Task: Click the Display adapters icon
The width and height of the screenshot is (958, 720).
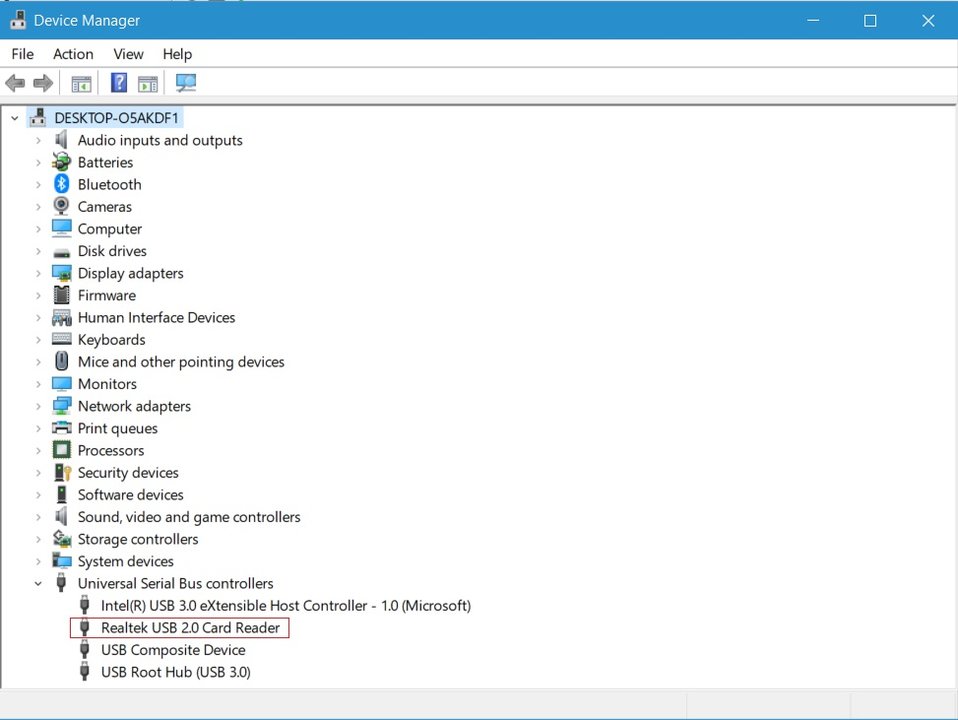Action: click(61, 273)
